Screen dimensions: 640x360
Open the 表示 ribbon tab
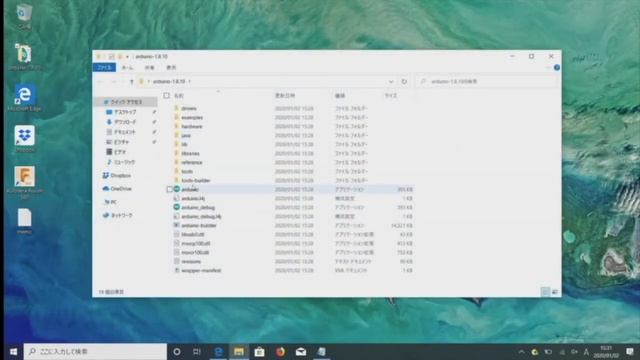point(171,67)
